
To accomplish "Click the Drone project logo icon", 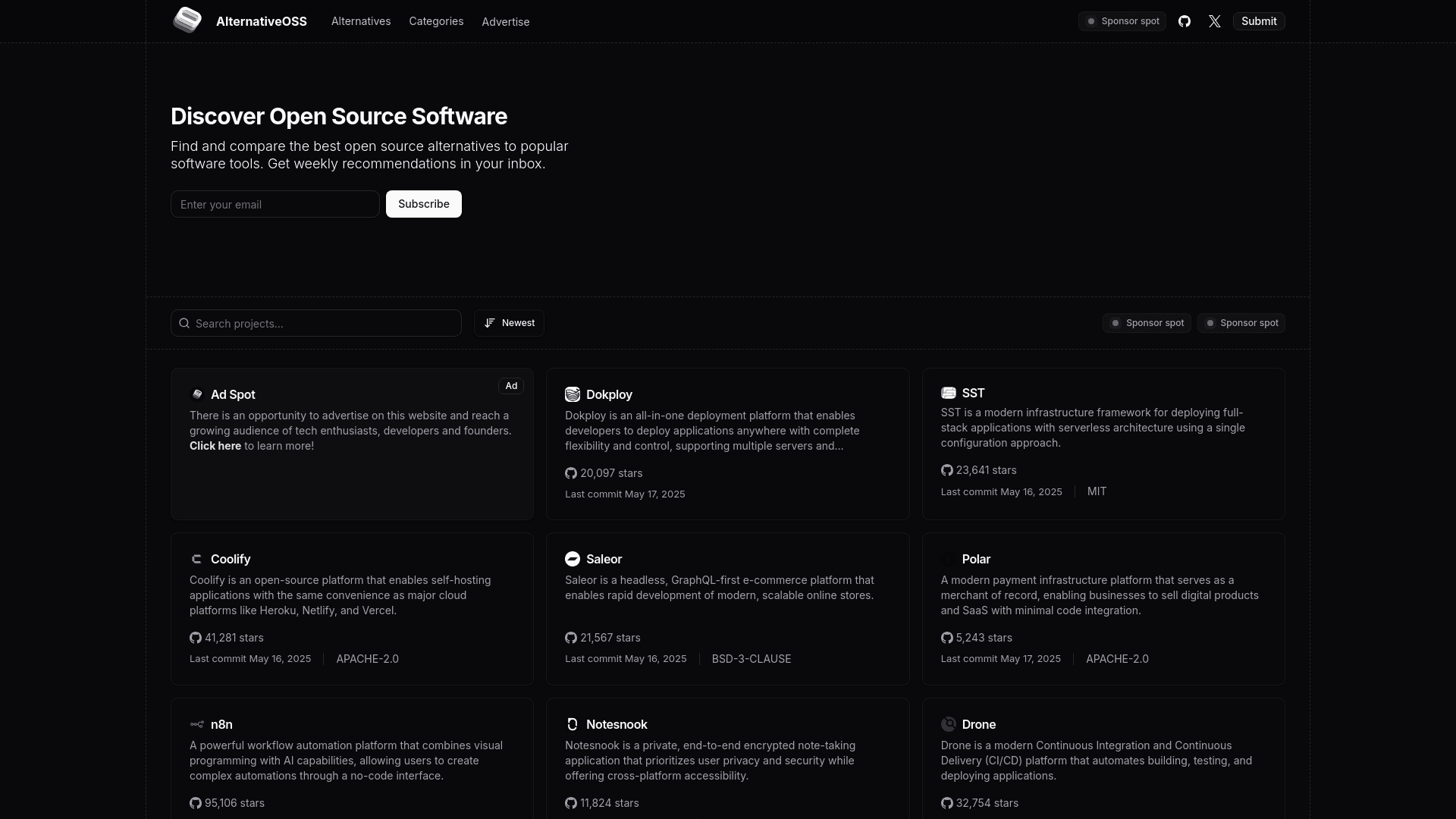I will pos(948,724).
